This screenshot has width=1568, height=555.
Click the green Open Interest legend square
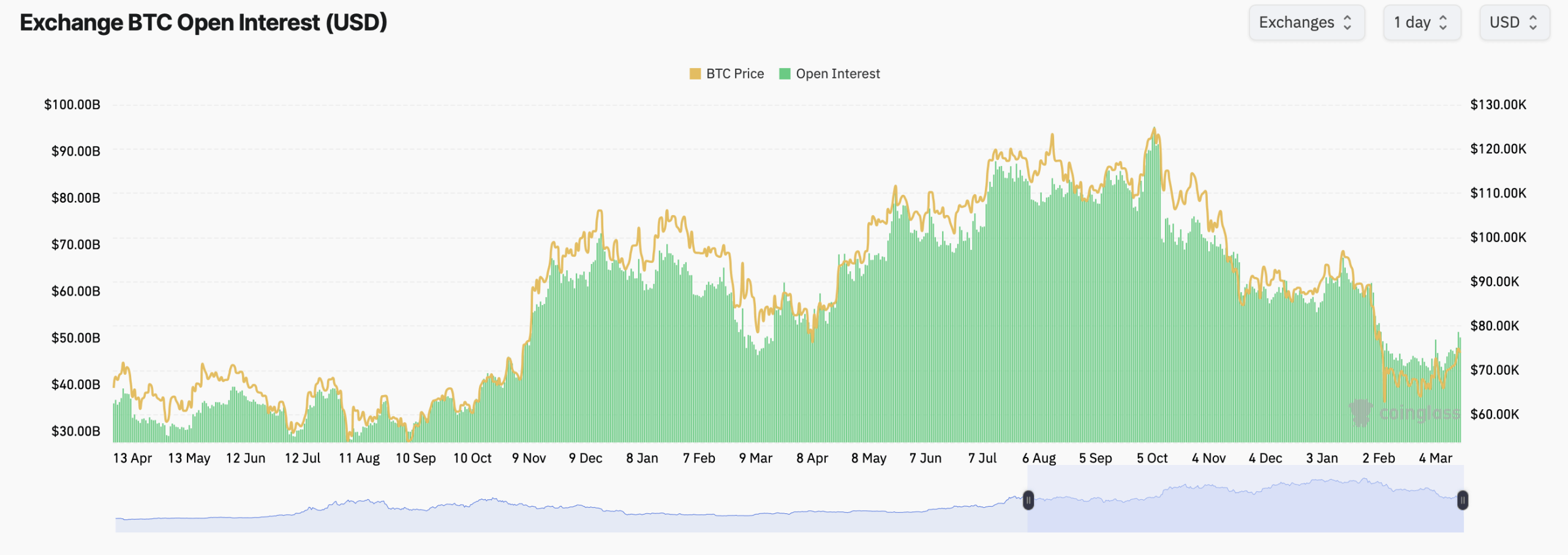(786, 73)
